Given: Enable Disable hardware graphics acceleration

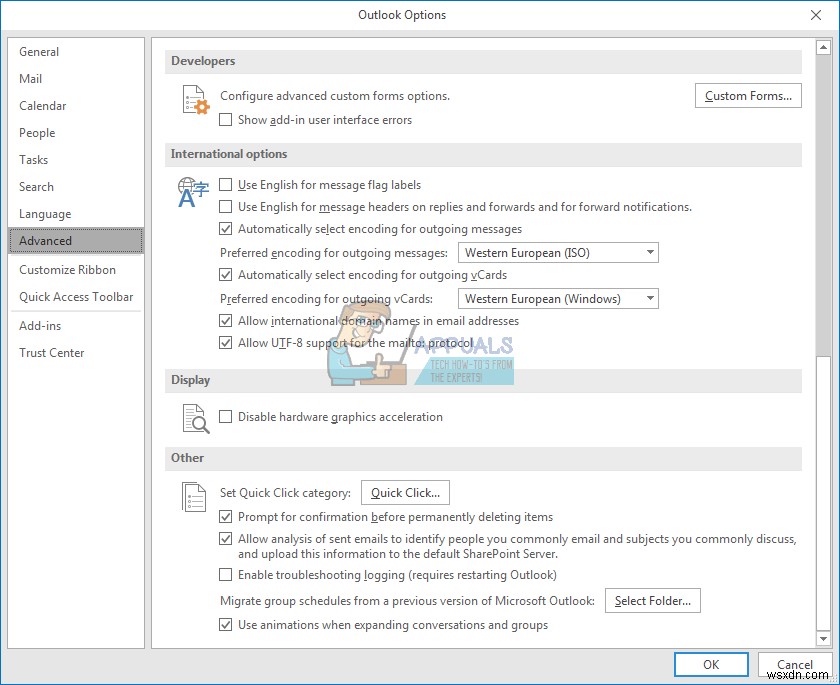Looking at the screenshot, I should click(225, 417).
